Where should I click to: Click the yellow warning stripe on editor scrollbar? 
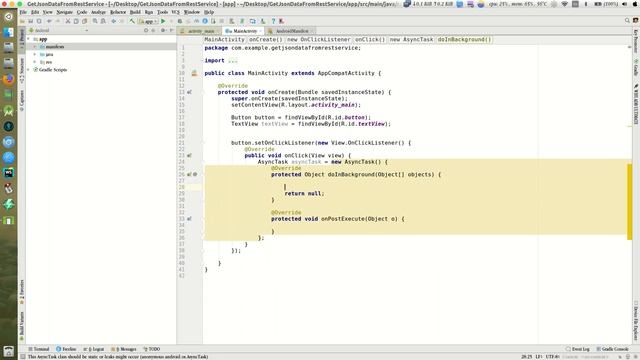tap(630, 202)
